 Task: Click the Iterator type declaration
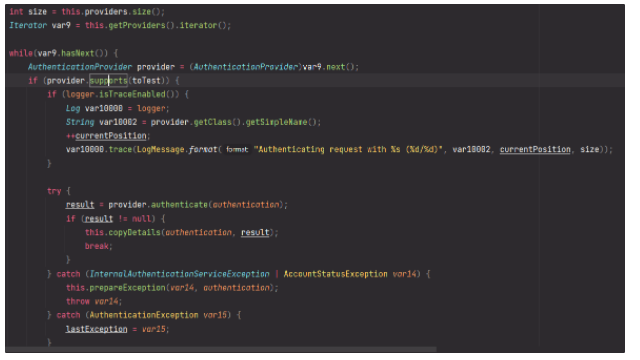(x=28, y=25)
